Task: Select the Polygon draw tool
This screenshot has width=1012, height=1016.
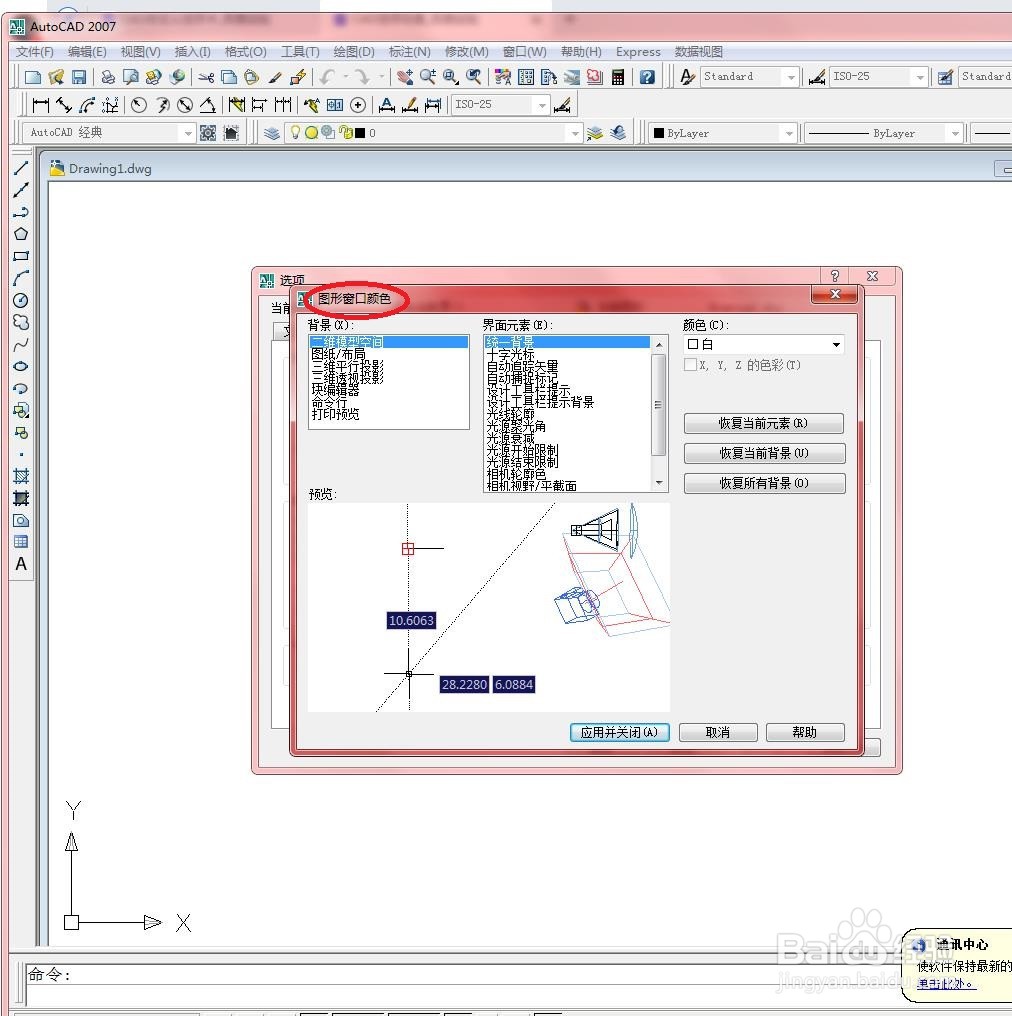Action: (x=21, y=234)
